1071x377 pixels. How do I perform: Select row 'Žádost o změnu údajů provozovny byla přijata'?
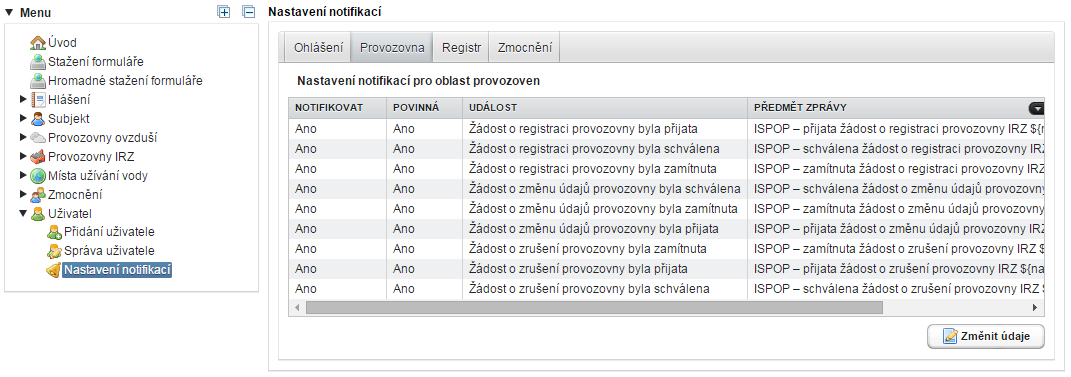[667, 229]
